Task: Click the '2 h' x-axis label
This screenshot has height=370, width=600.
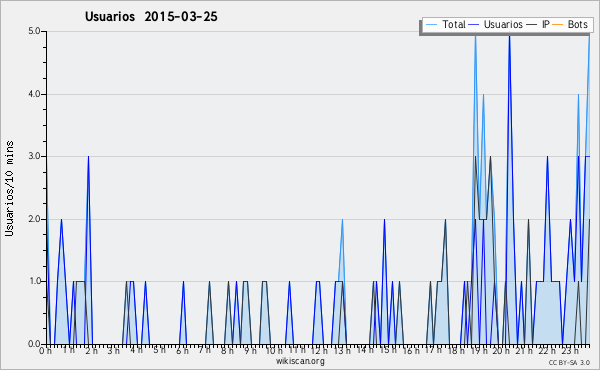Action: (91, 351)
